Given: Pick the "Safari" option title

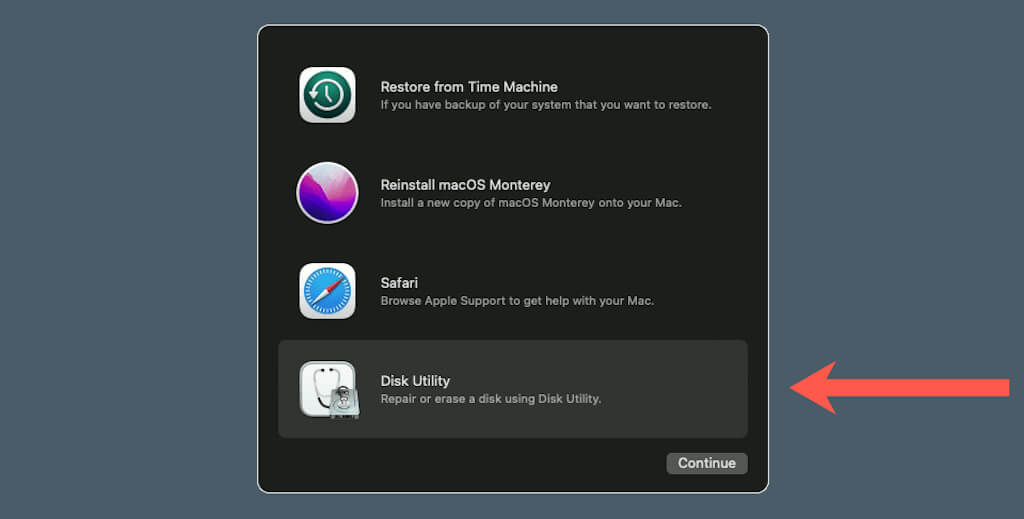Looking at the screenshot, I should click(399, 283).
